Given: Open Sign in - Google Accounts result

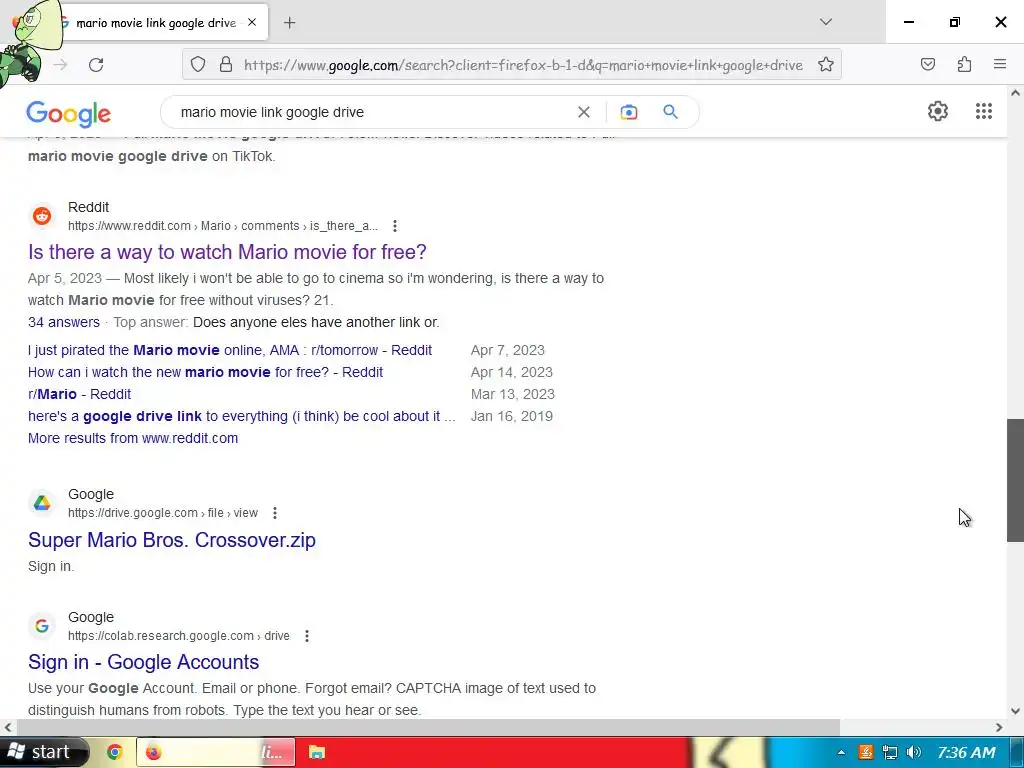Looking at the screenshot, I should [x=144, y=662].
